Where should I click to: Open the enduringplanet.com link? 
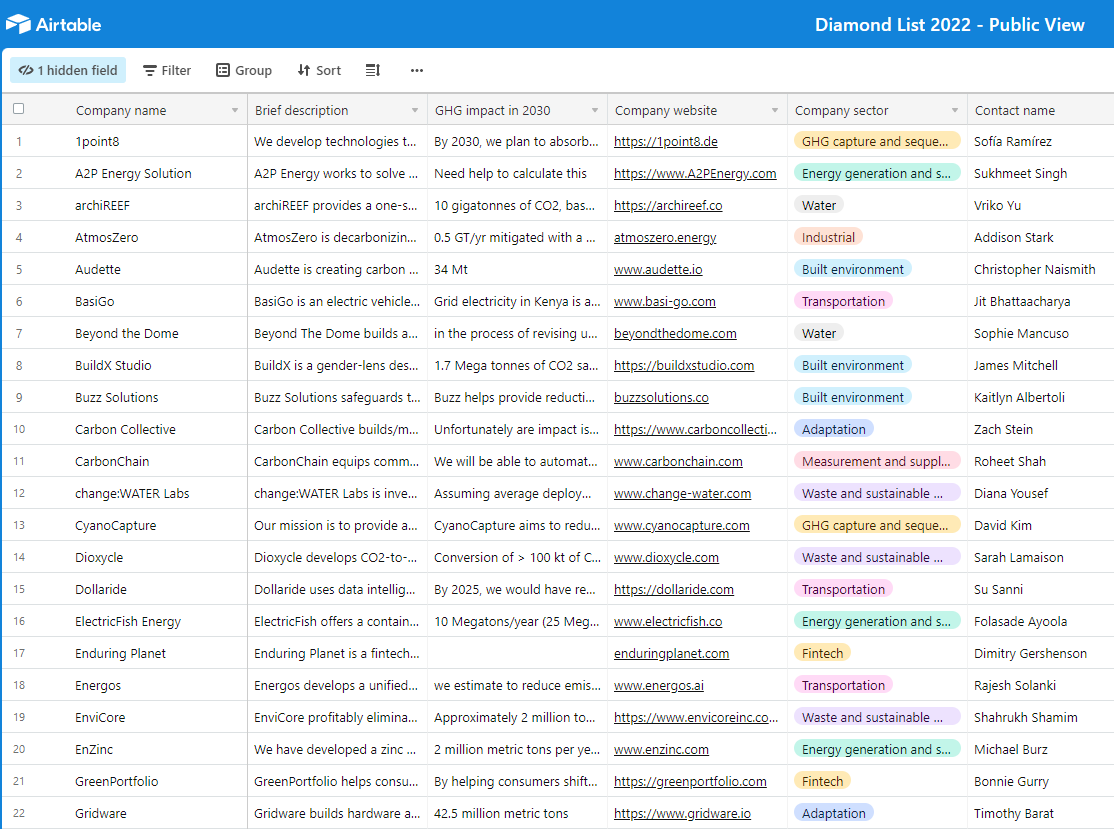click(x=671, y=653)
